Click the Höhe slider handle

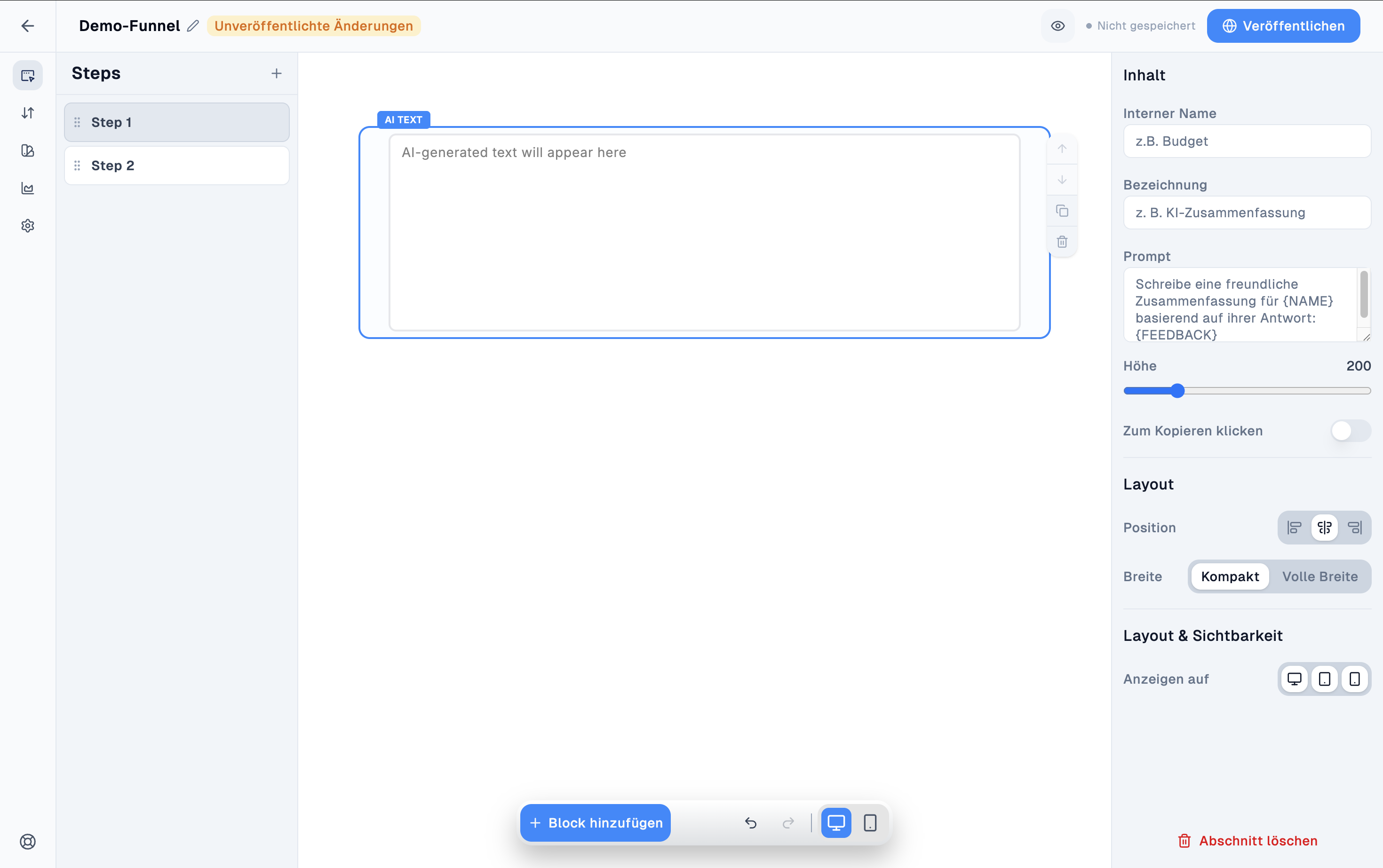[1177, 391]
